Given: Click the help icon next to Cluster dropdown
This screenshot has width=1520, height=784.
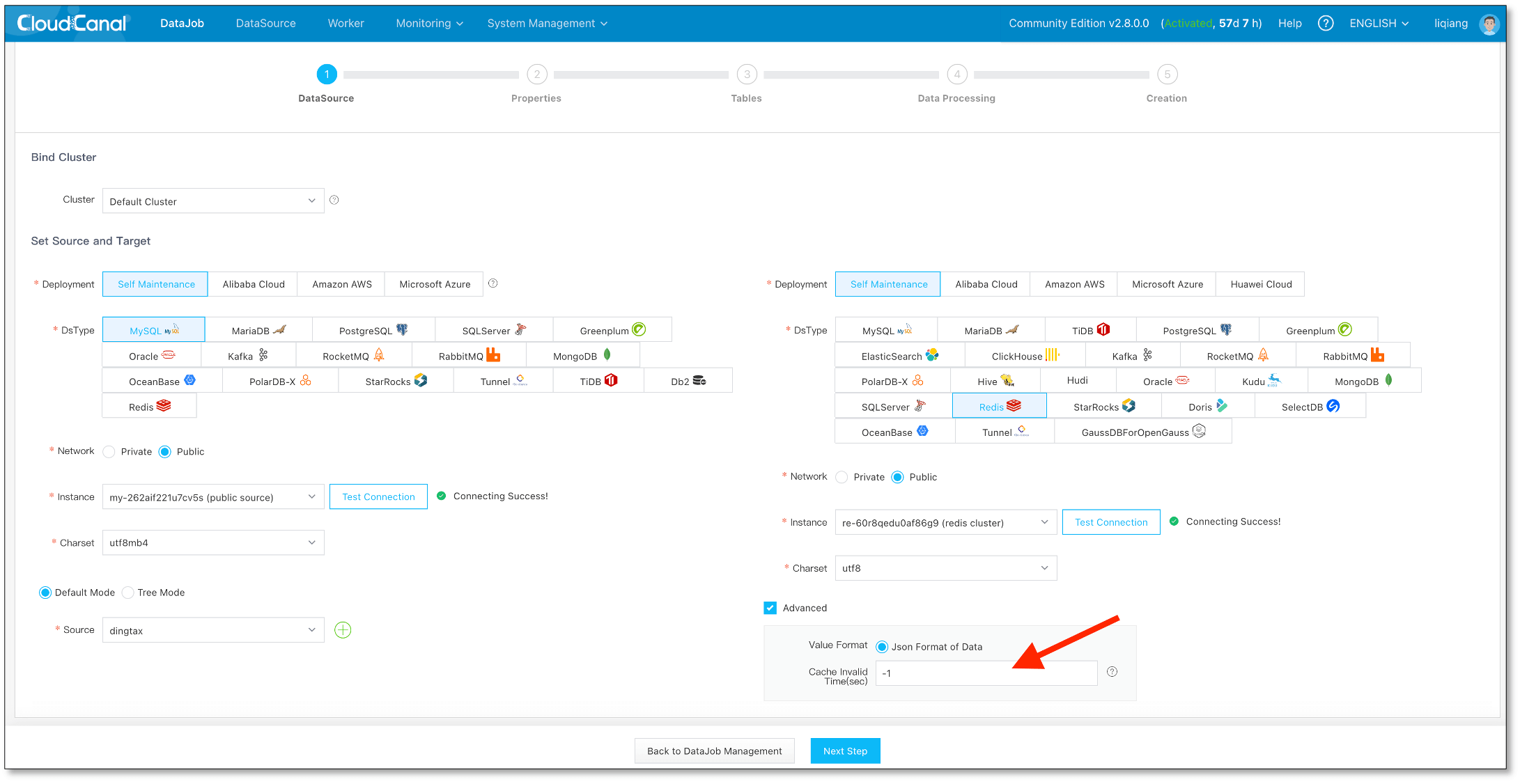Looking at the screenshot, I should point(334,201).
